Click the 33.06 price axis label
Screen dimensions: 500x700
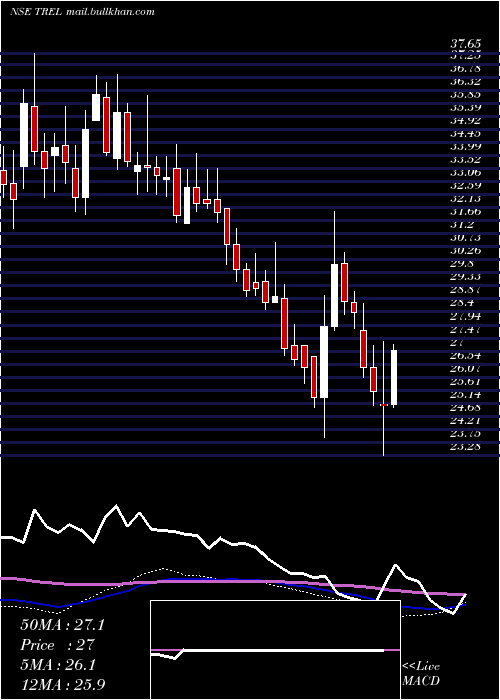465,172
